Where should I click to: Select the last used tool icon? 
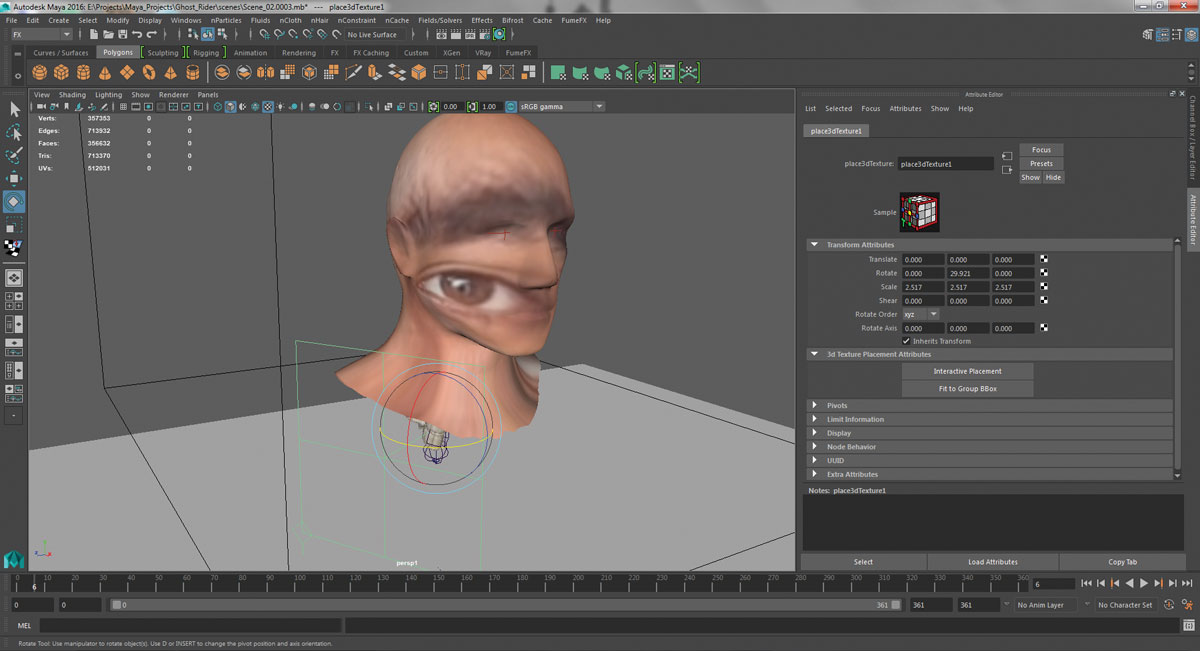pyautogui.click(x=14, y=248)
